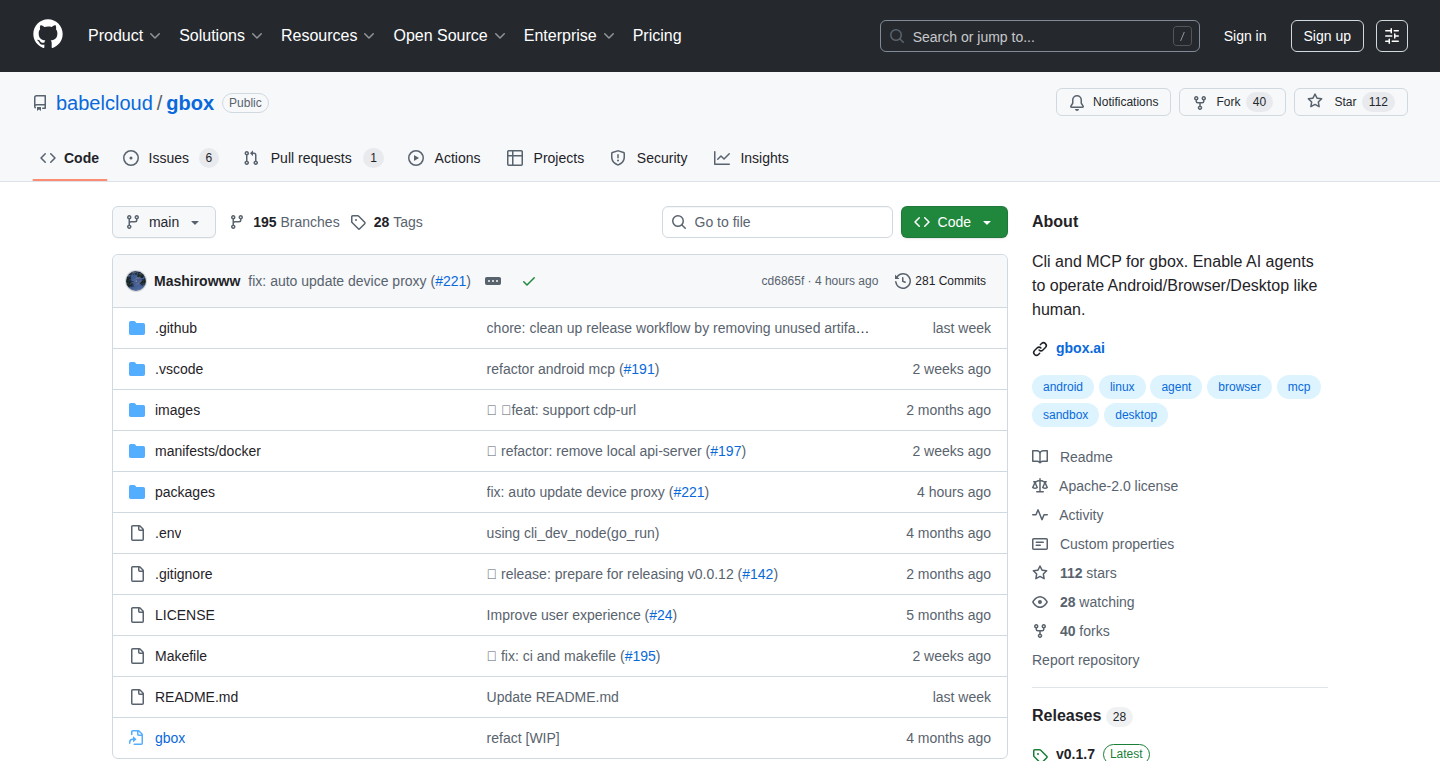
Task: Click the manifests/docker folder icon
Action: [x=137, y=451]
